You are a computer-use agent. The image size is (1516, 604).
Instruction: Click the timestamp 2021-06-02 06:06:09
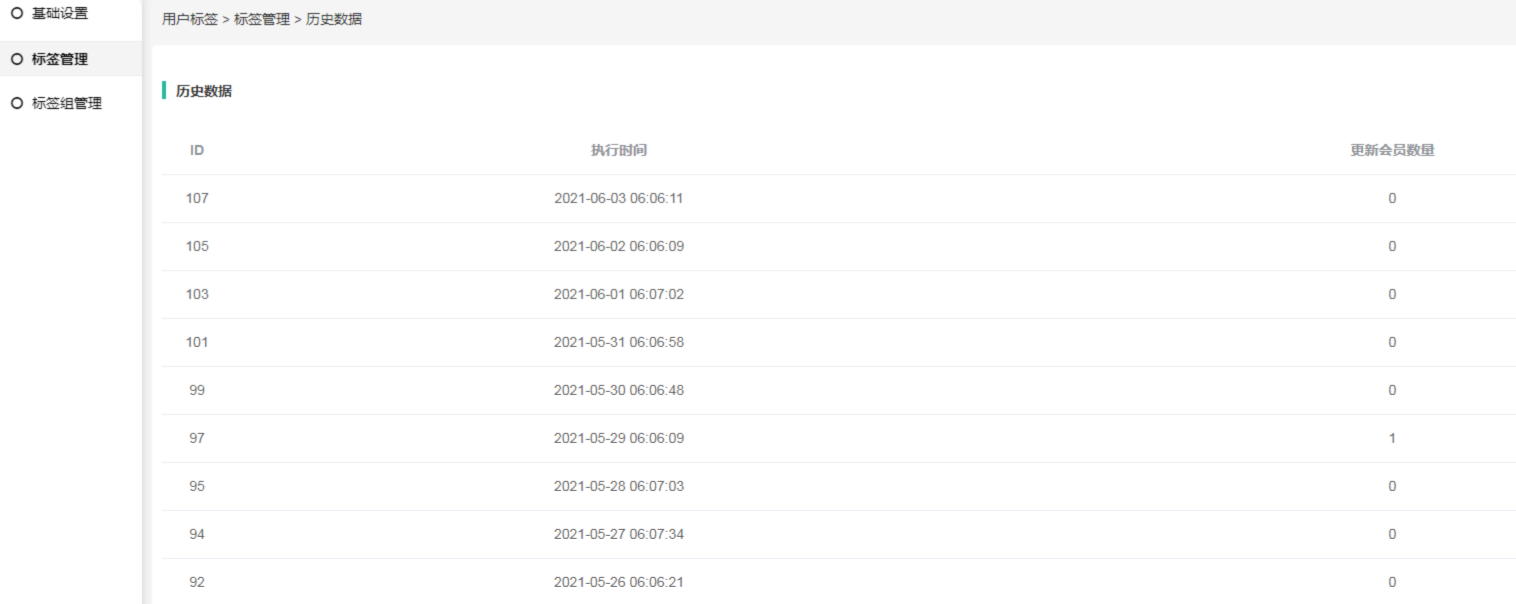coord(619,246)
